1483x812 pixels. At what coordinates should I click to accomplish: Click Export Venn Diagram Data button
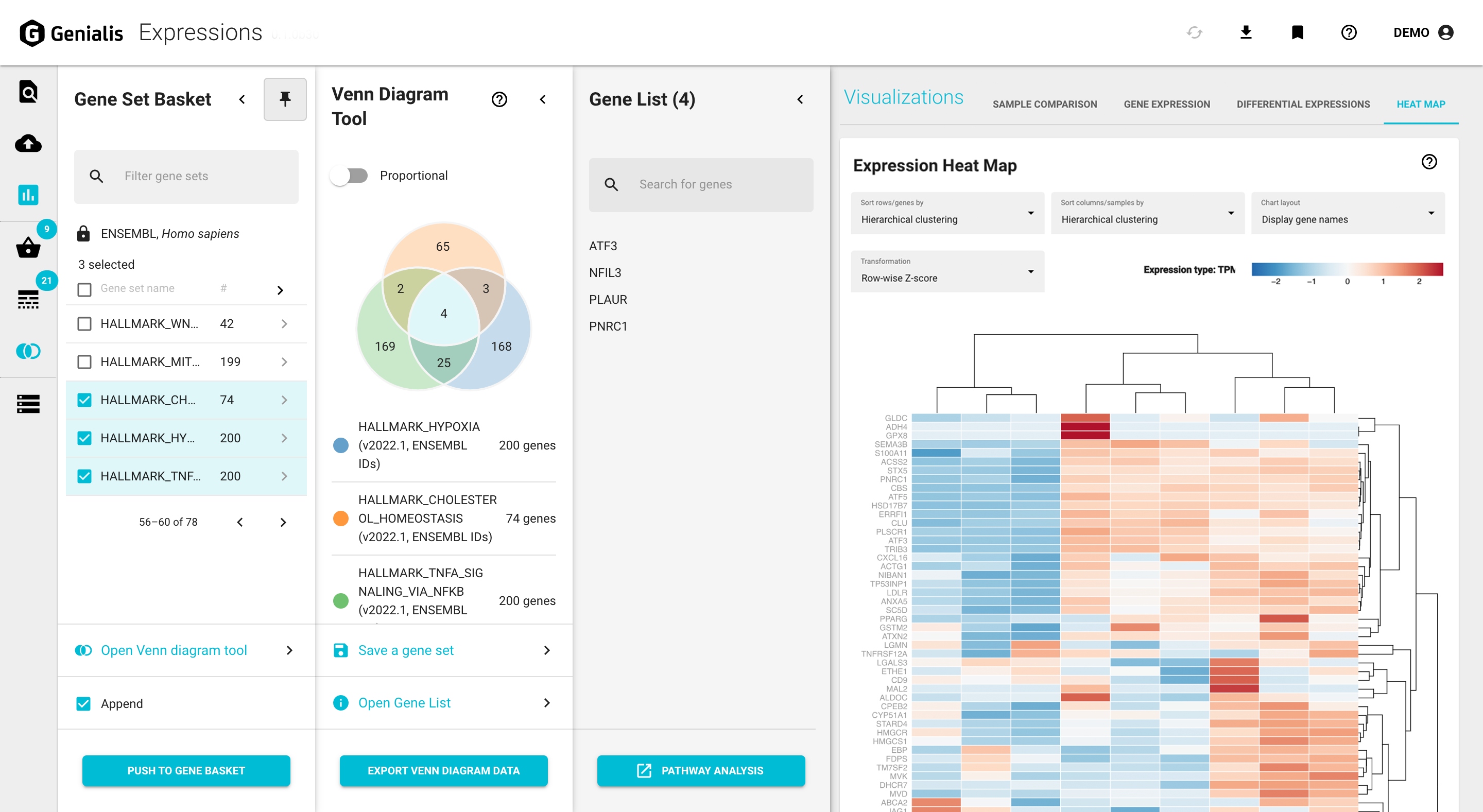click(443, 771)
